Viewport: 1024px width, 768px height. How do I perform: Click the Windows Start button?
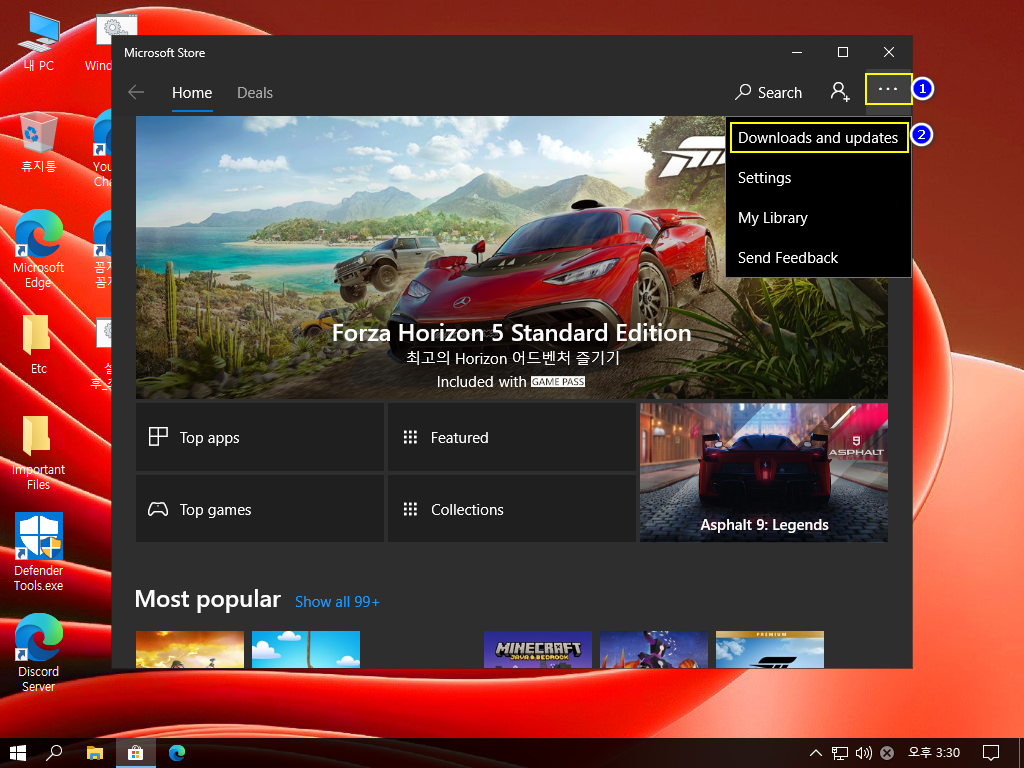18,752
